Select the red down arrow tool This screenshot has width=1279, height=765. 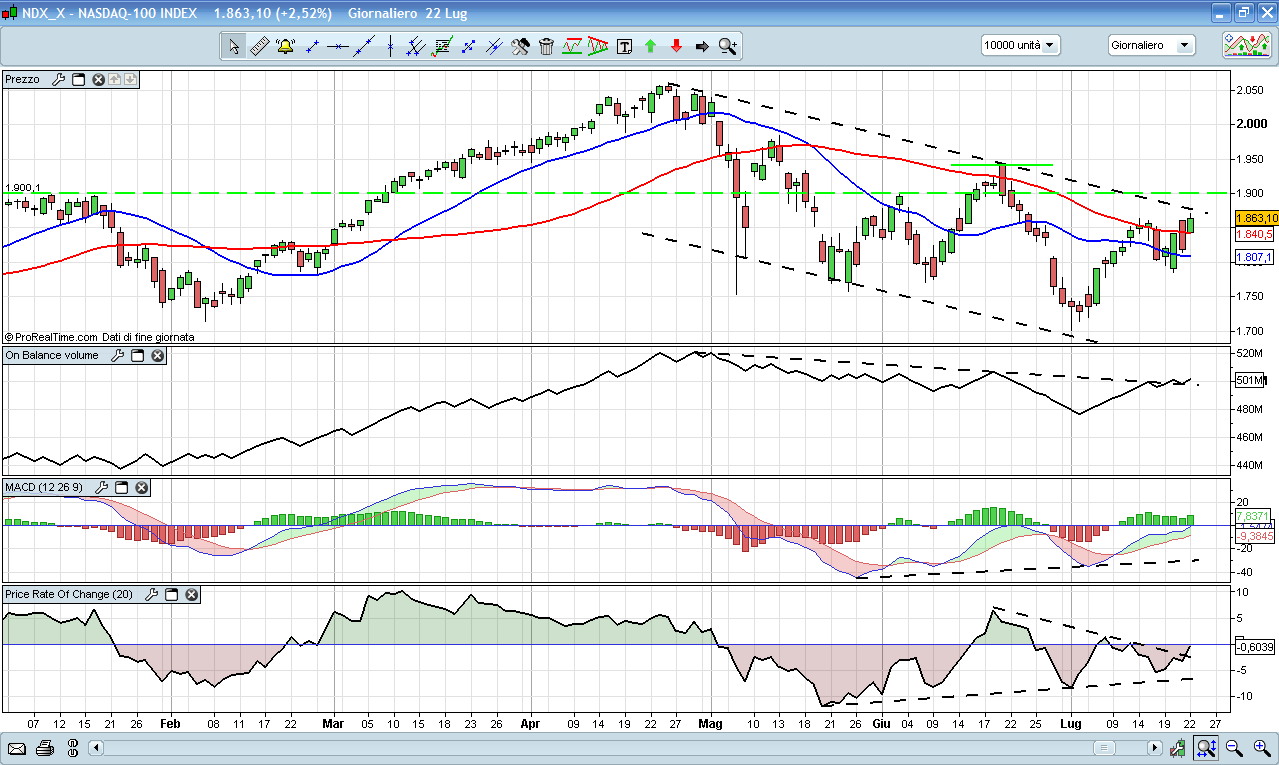pos(676,46)
